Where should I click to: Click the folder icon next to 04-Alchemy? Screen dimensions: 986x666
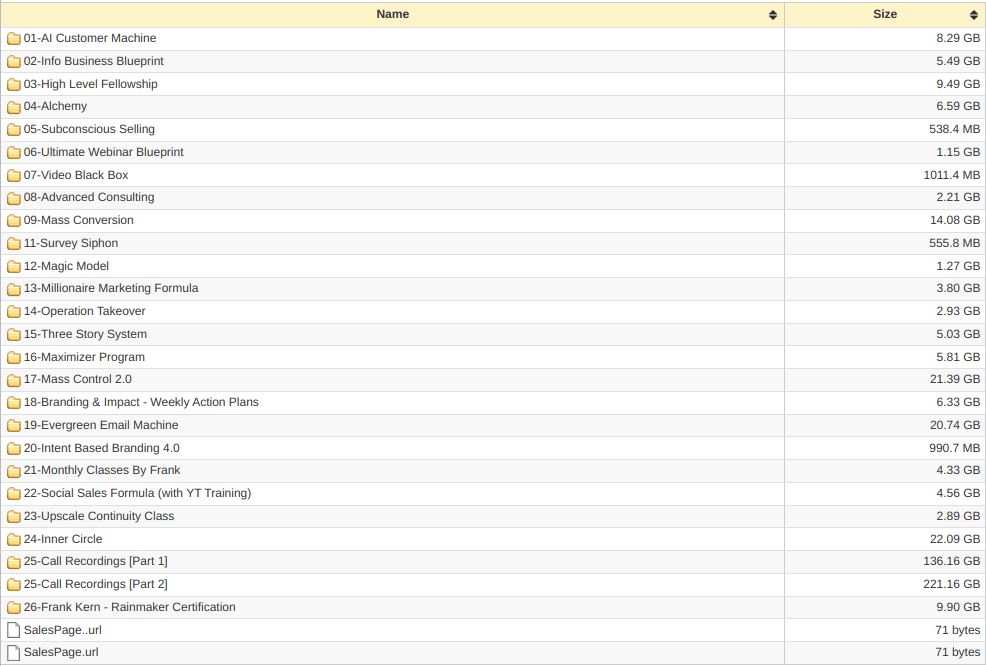14,107
